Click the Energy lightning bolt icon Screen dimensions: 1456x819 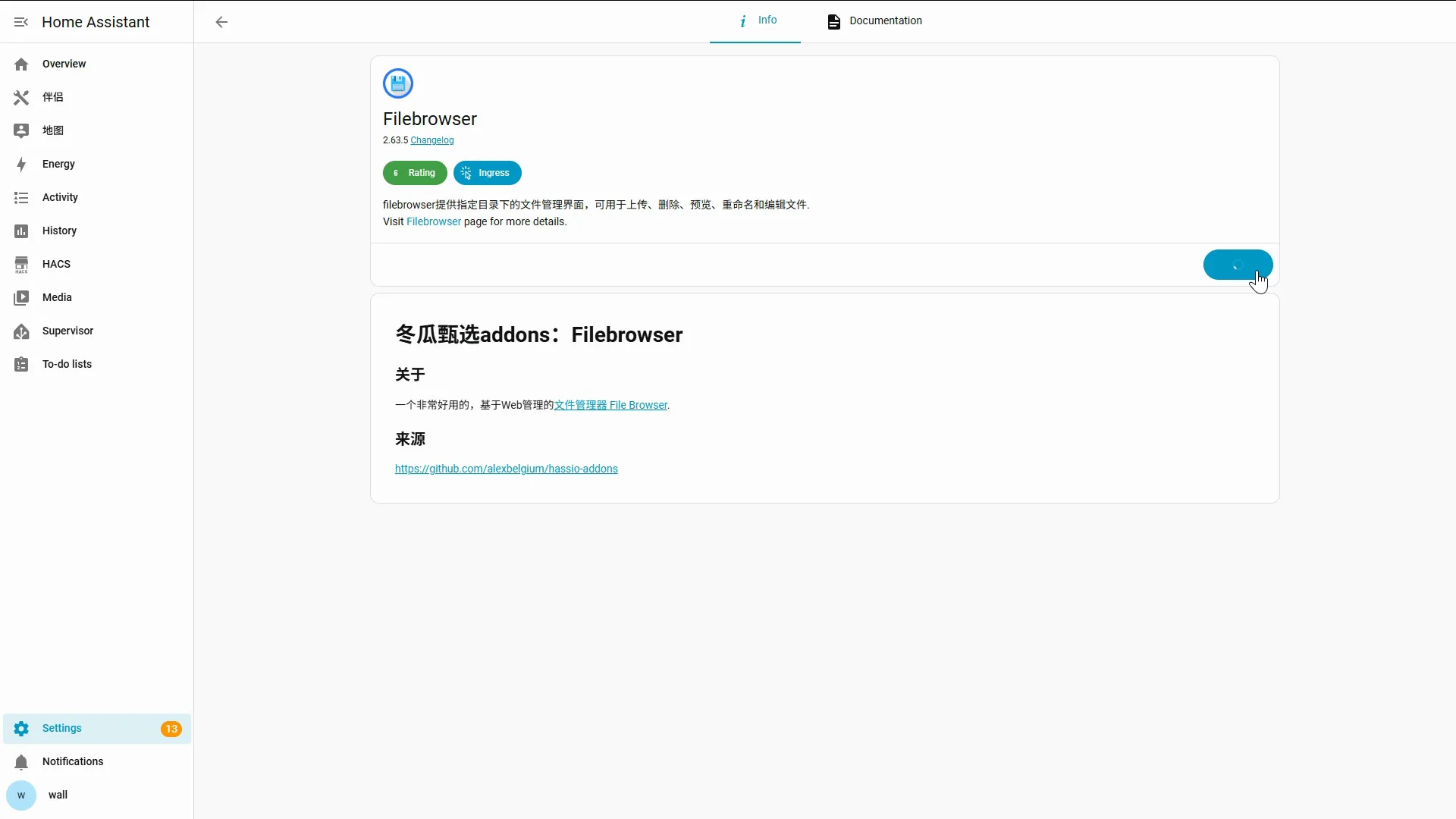point(21,165)
